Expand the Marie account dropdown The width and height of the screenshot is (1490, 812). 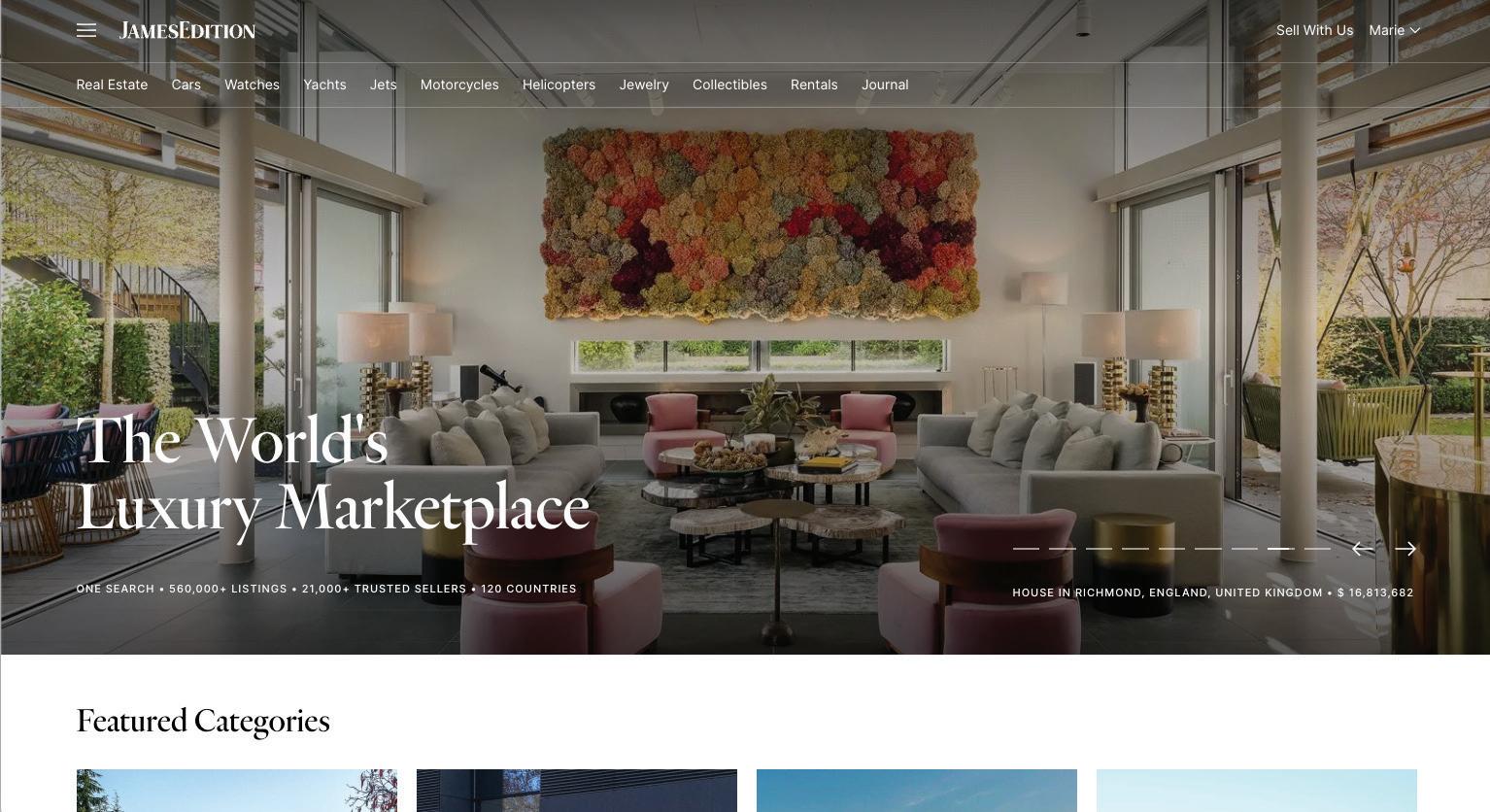[1395, 30]
